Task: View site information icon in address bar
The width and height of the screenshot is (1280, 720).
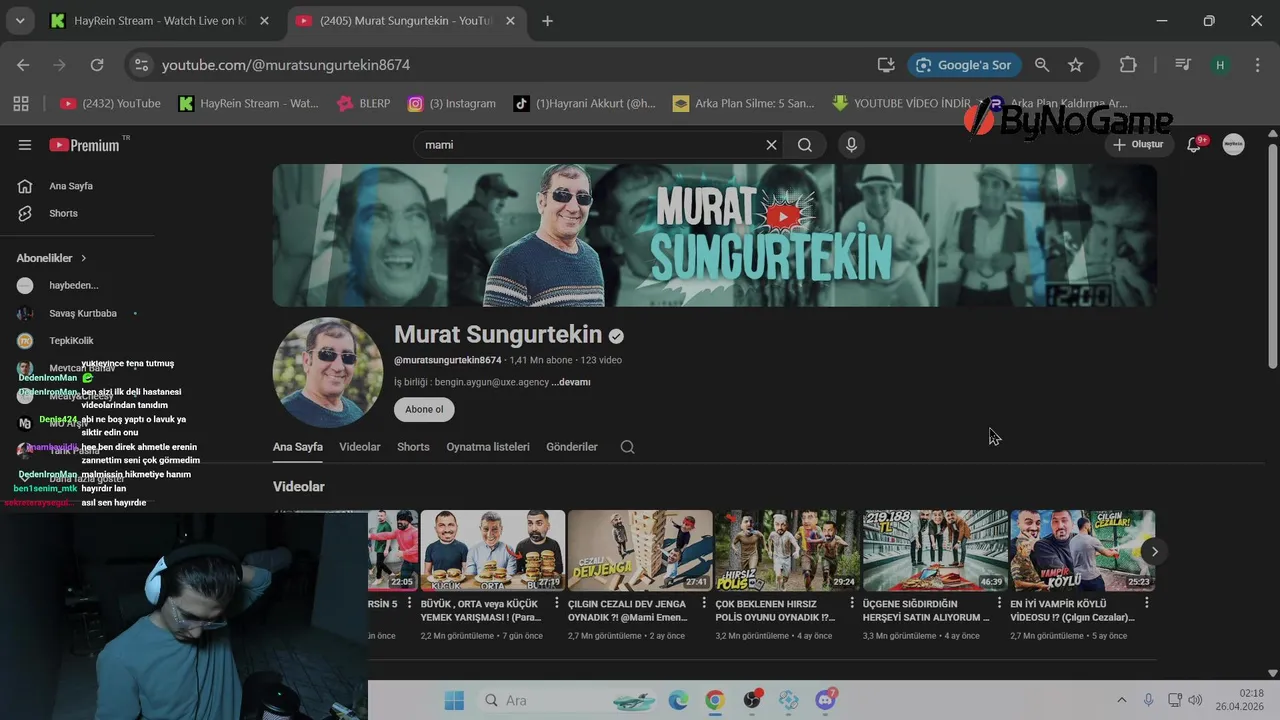Action: (141, 65)
